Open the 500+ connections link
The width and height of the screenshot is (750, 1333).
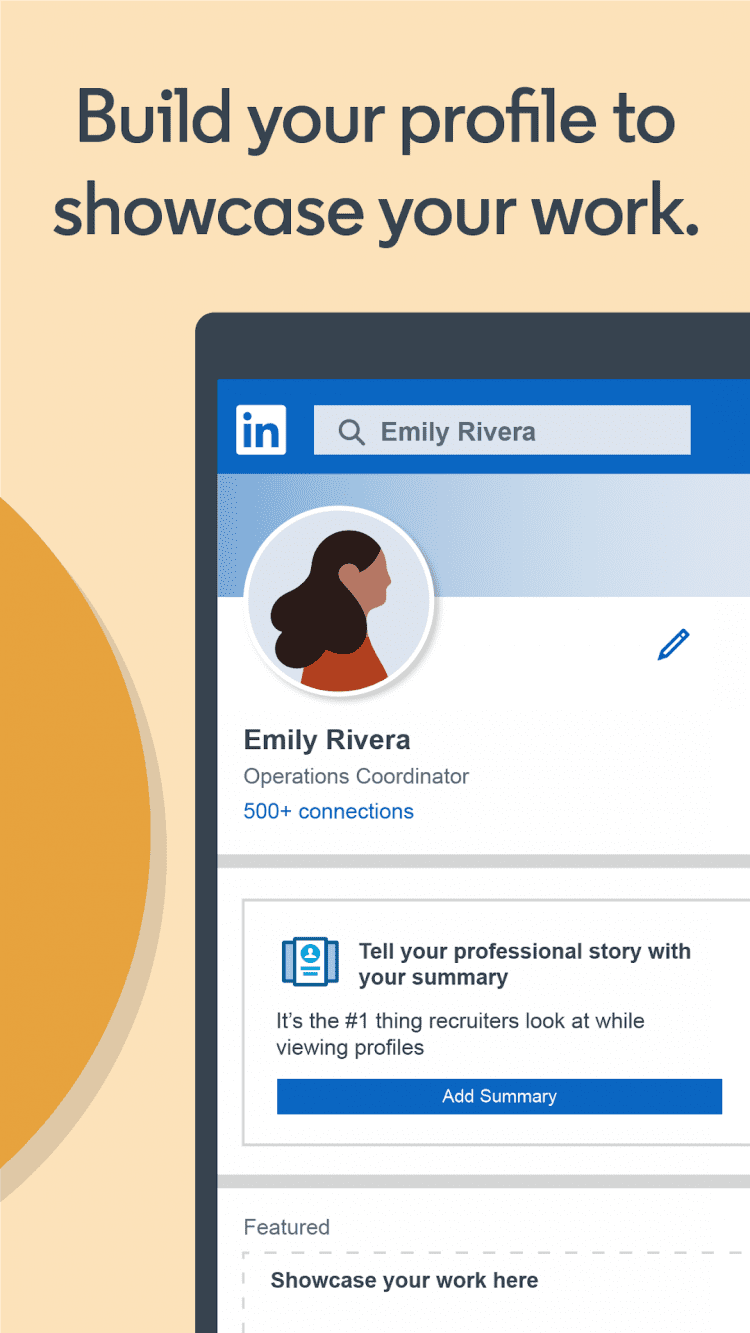(x=329, y=811)
